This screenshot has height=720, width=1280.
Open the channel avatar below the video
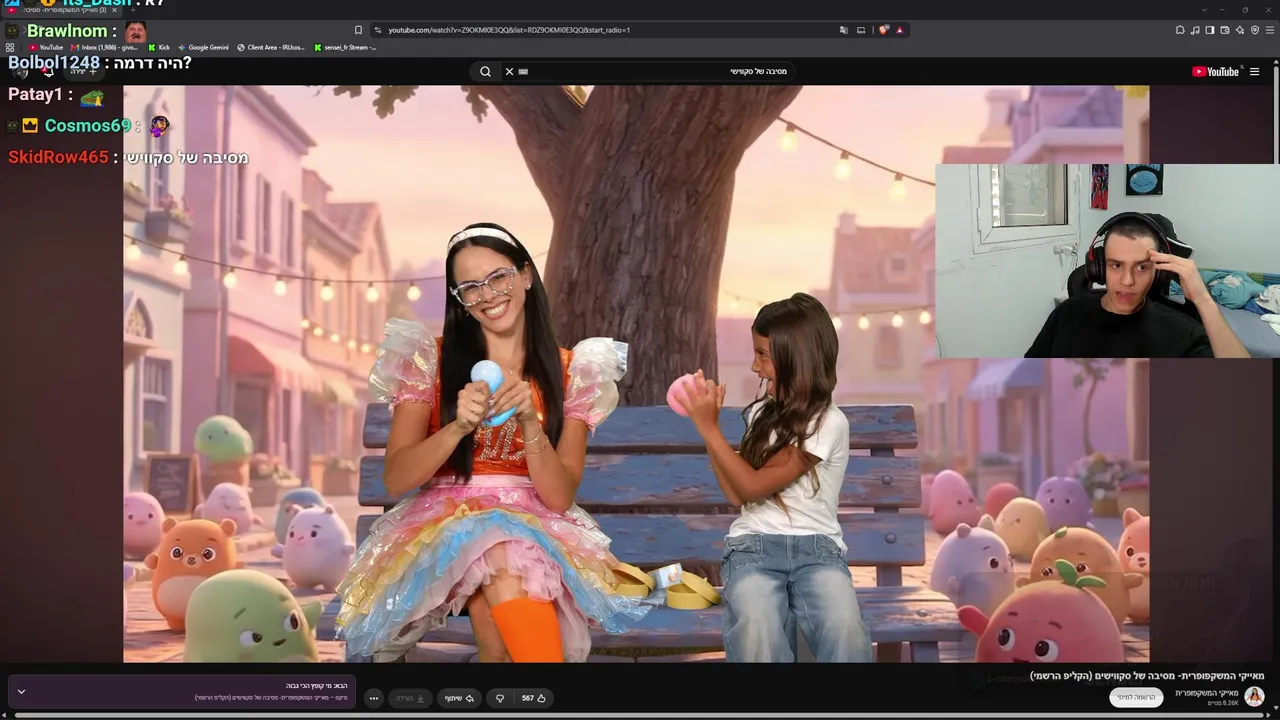[x=1254, y=697]
